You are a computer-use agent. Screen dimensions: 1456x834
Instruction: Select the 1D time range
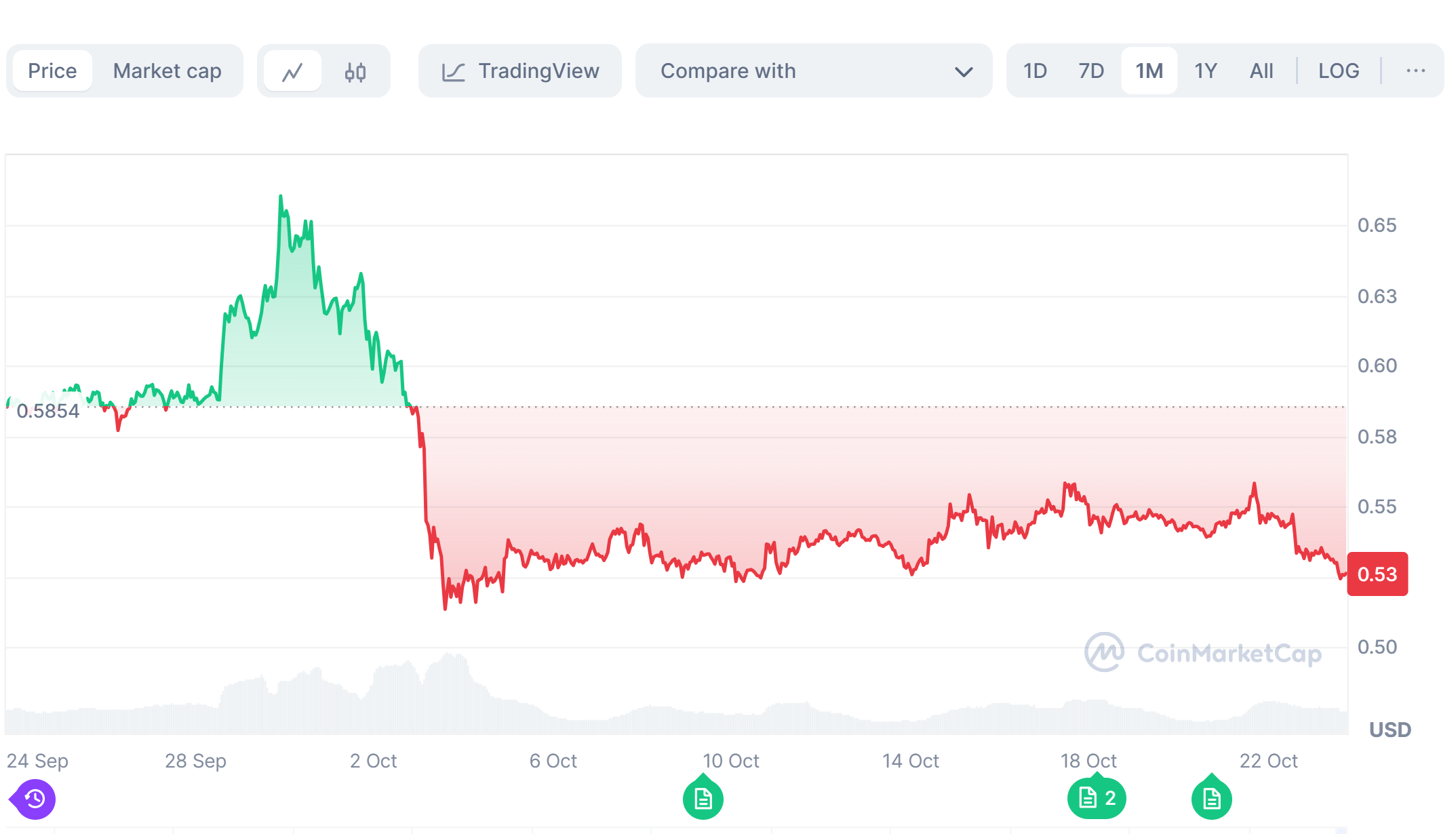click(1035, 71)
